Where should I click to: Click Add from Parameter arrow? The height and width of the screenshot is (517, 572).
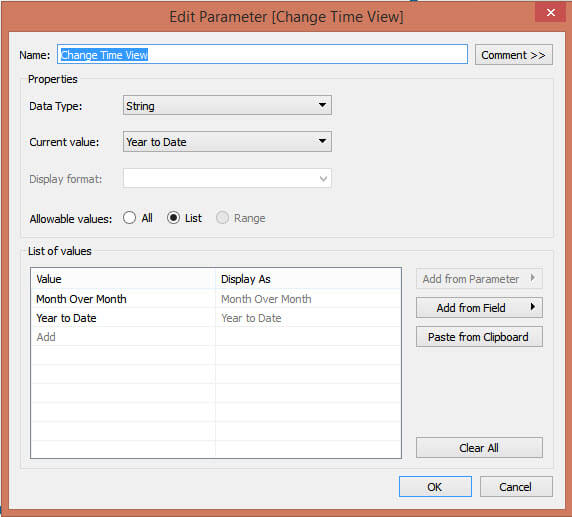tap(532, 278)
